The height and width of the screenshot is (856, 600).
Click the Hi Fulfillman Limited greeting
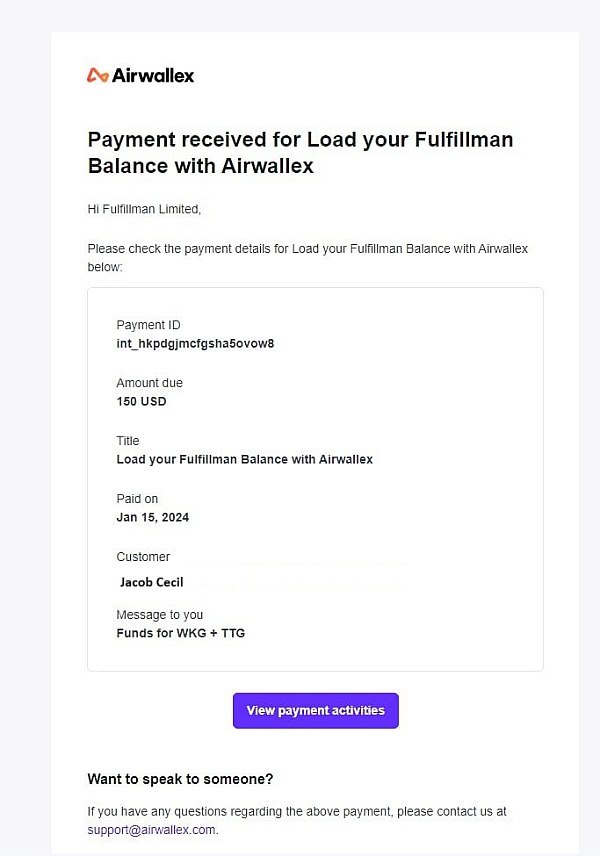pos(144,209)
